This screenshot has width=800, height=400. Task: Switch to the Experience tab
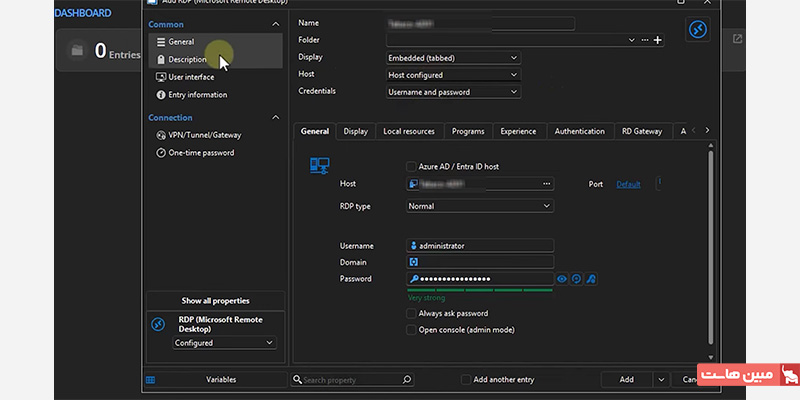(x=518, y=131)
